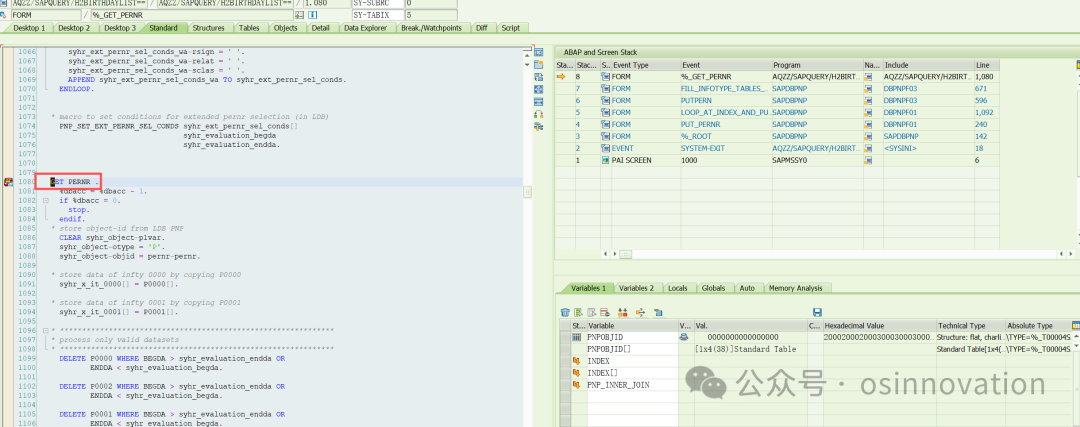Click the Program column header in stack

point(816,65)
